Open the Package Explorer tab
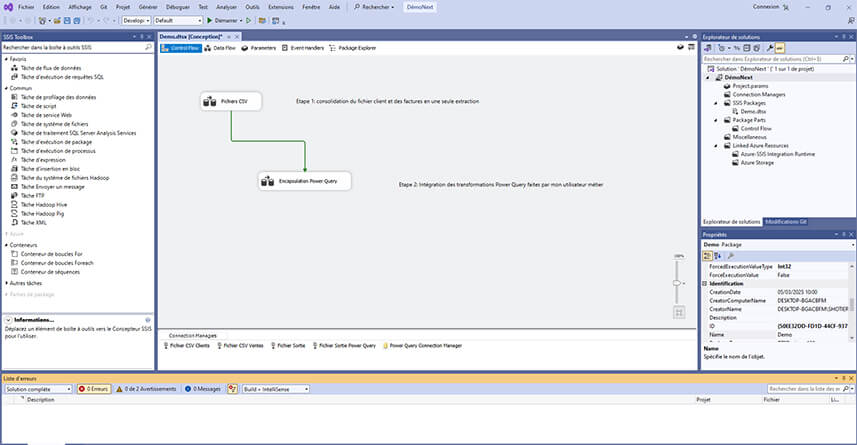The width and height of the screenshot is (857, 445). click(x=353, y=48)
